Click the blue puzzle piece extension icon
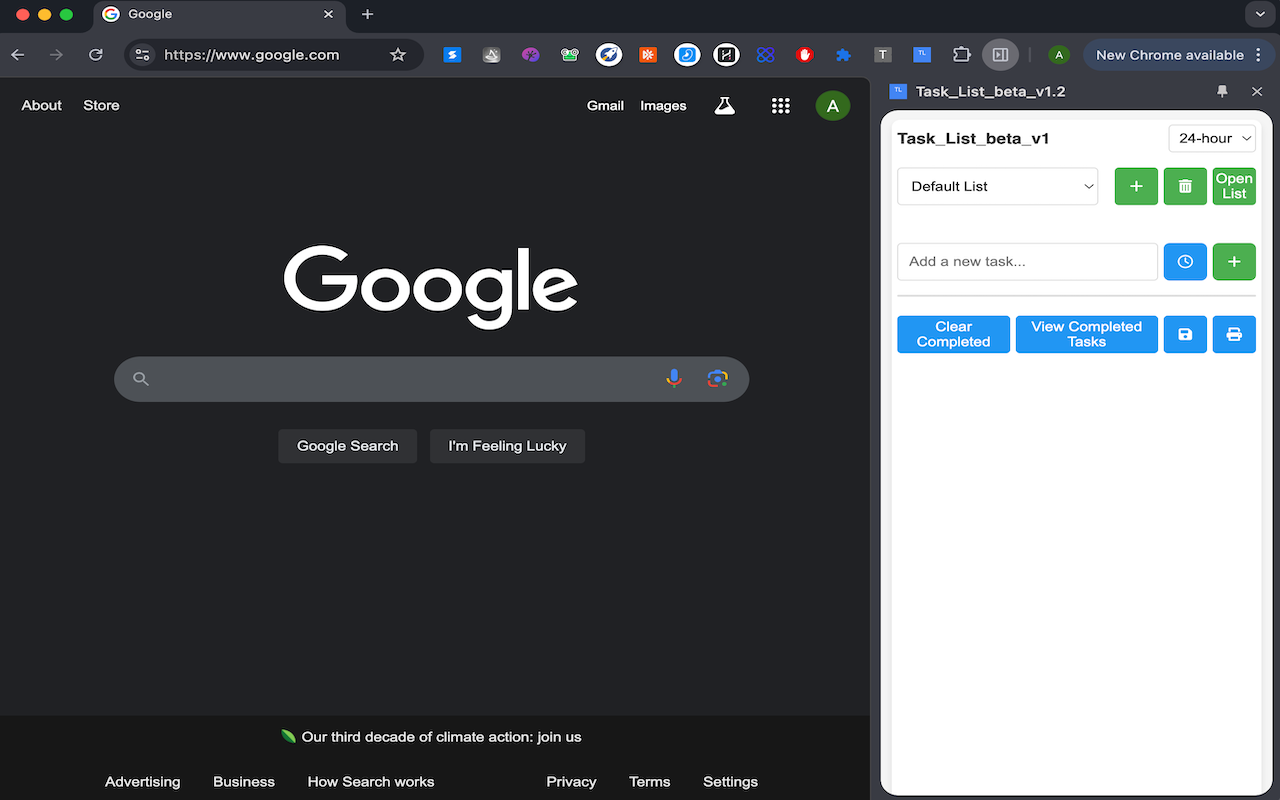This screenshot has width=1280, height=800. point(844,55)
